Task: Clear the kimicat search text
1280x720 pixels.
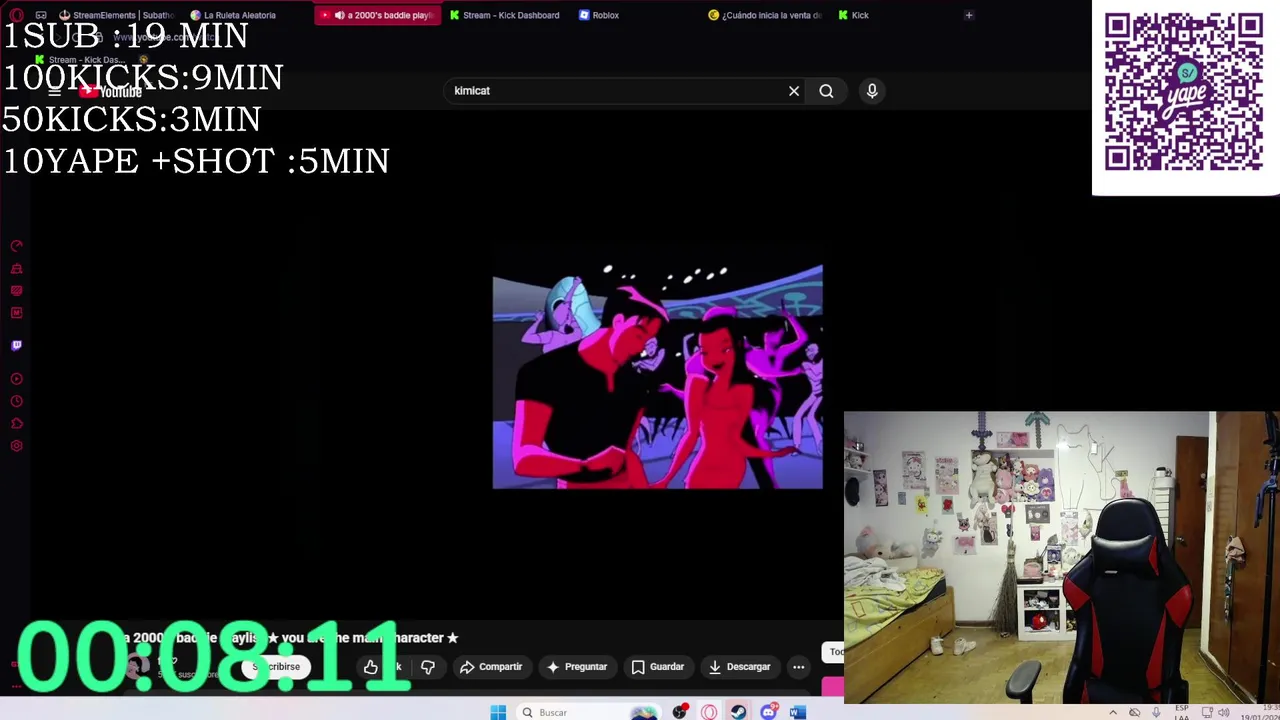Action: tap(794, 91)
